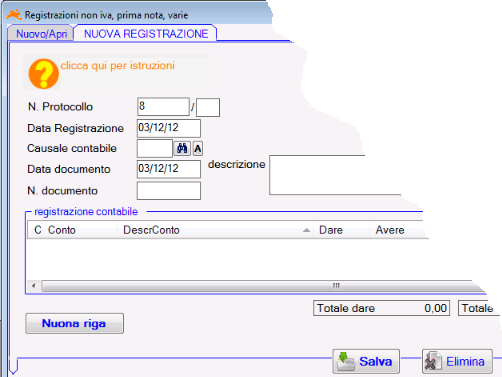Click the application logo in title bar
502x377 pixels.
point(14,15)
